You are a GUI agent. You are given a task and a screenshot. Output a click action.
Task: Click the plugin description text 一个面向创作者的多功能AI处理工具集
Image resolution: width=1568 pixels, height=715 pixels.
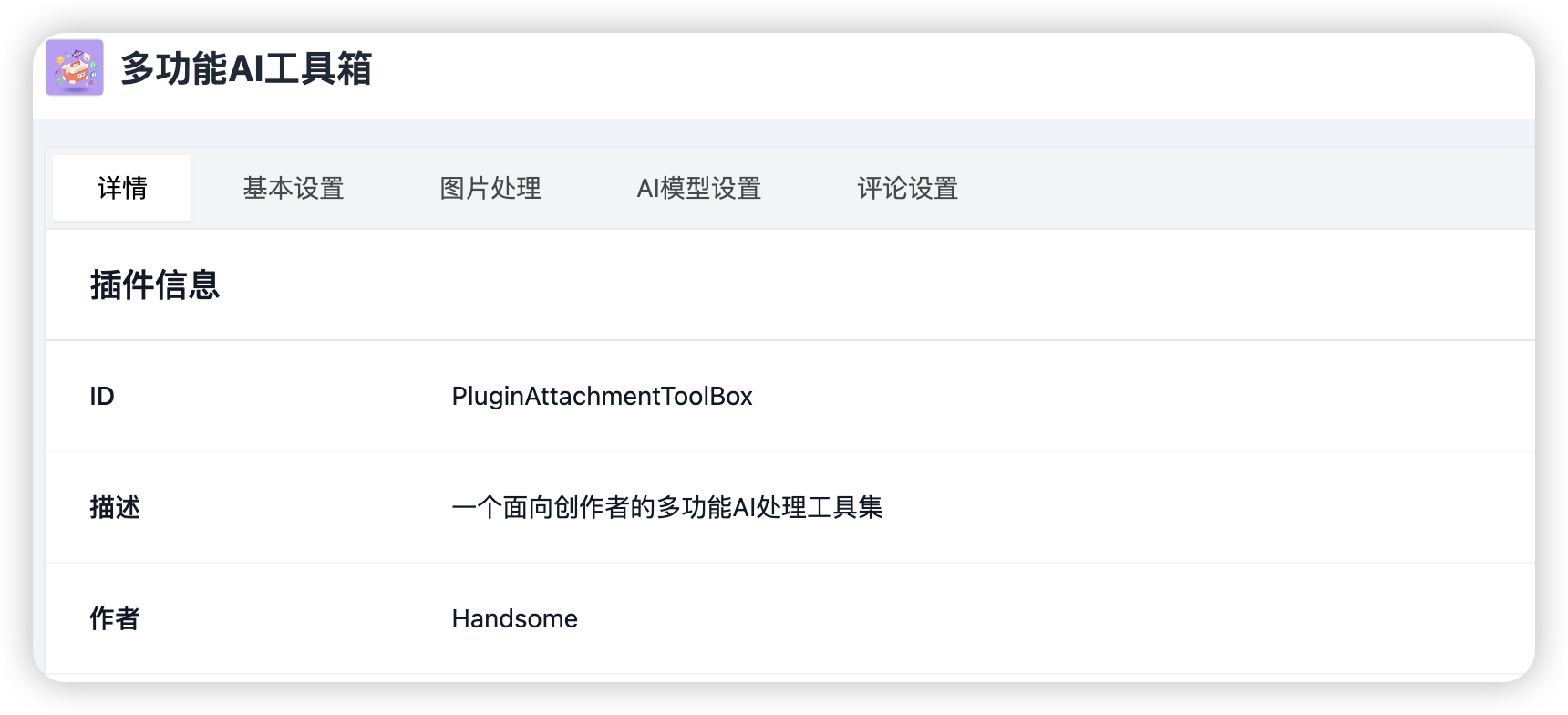[667, 507]
